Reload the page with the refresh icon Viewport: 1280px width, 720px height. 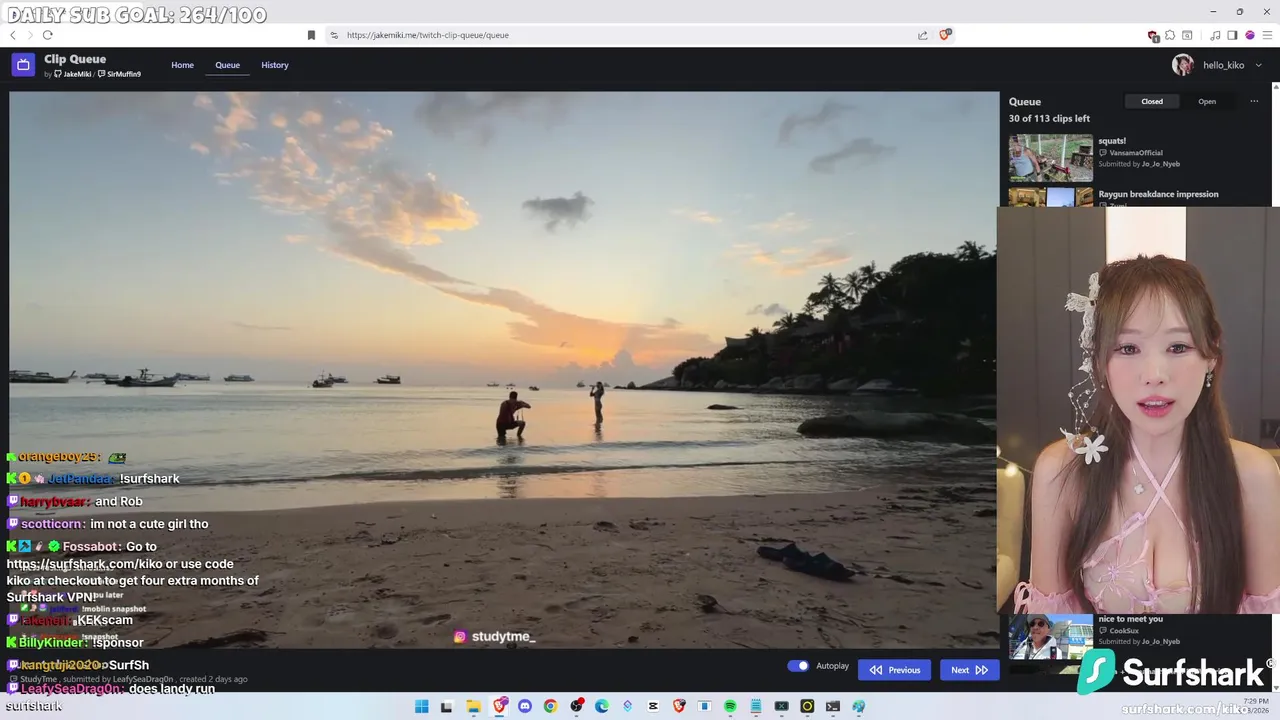pyautogui.click(x=47, y=35)
